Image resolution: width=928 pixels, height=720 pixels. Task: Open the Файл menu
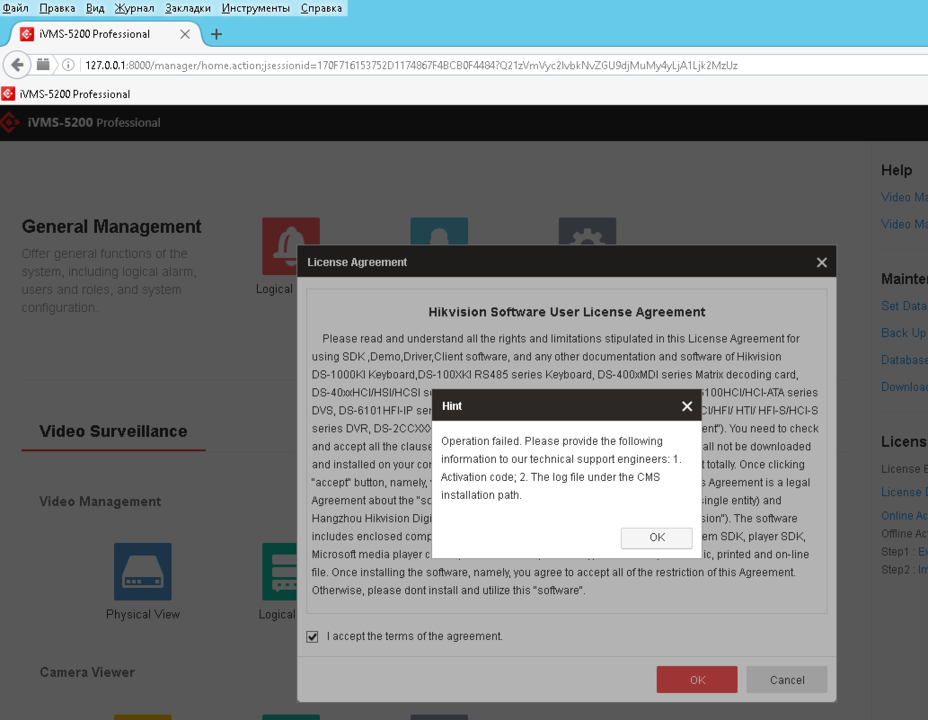[x=16, y=8]
